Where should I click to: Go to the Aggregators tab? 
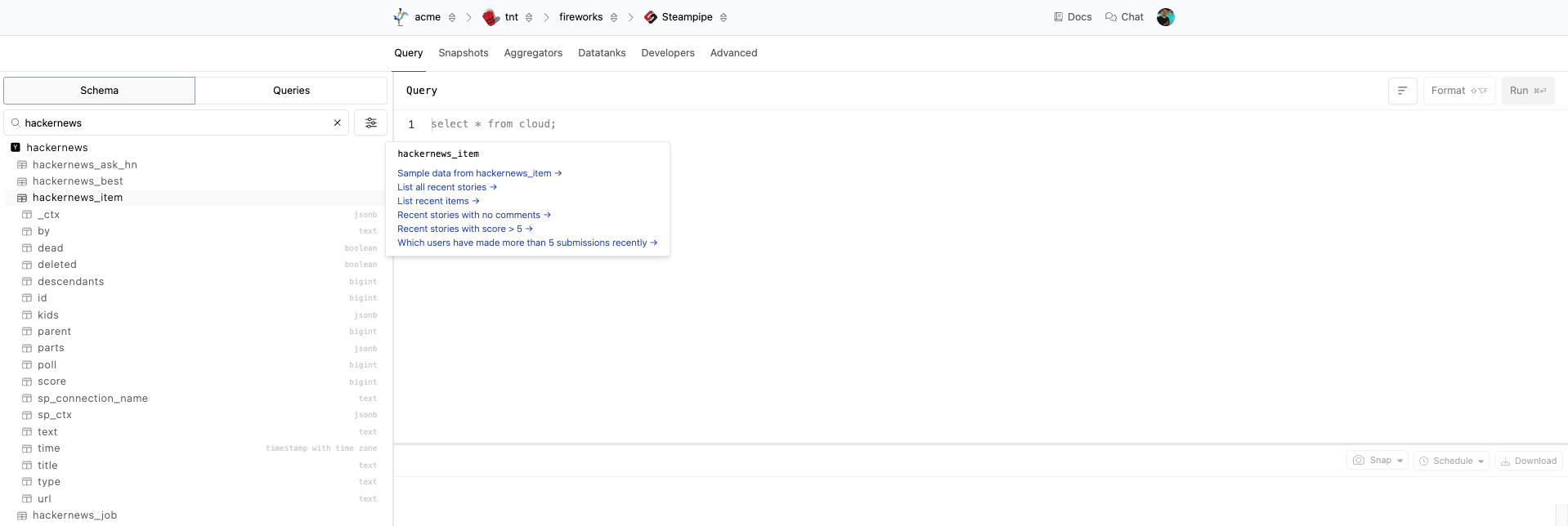coord(533,53)
